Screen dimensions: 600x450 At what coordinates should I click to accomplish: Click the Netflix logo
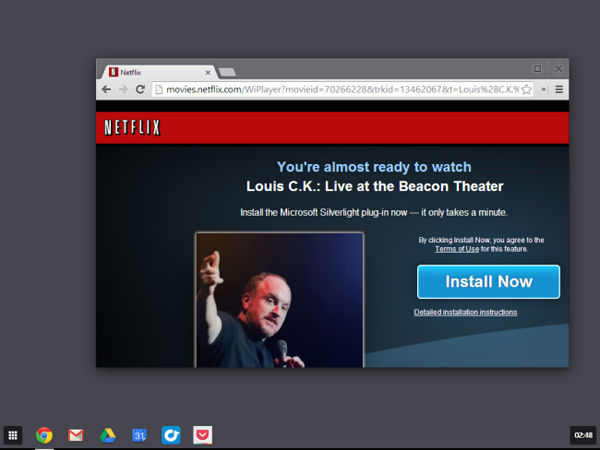[132, 128]
